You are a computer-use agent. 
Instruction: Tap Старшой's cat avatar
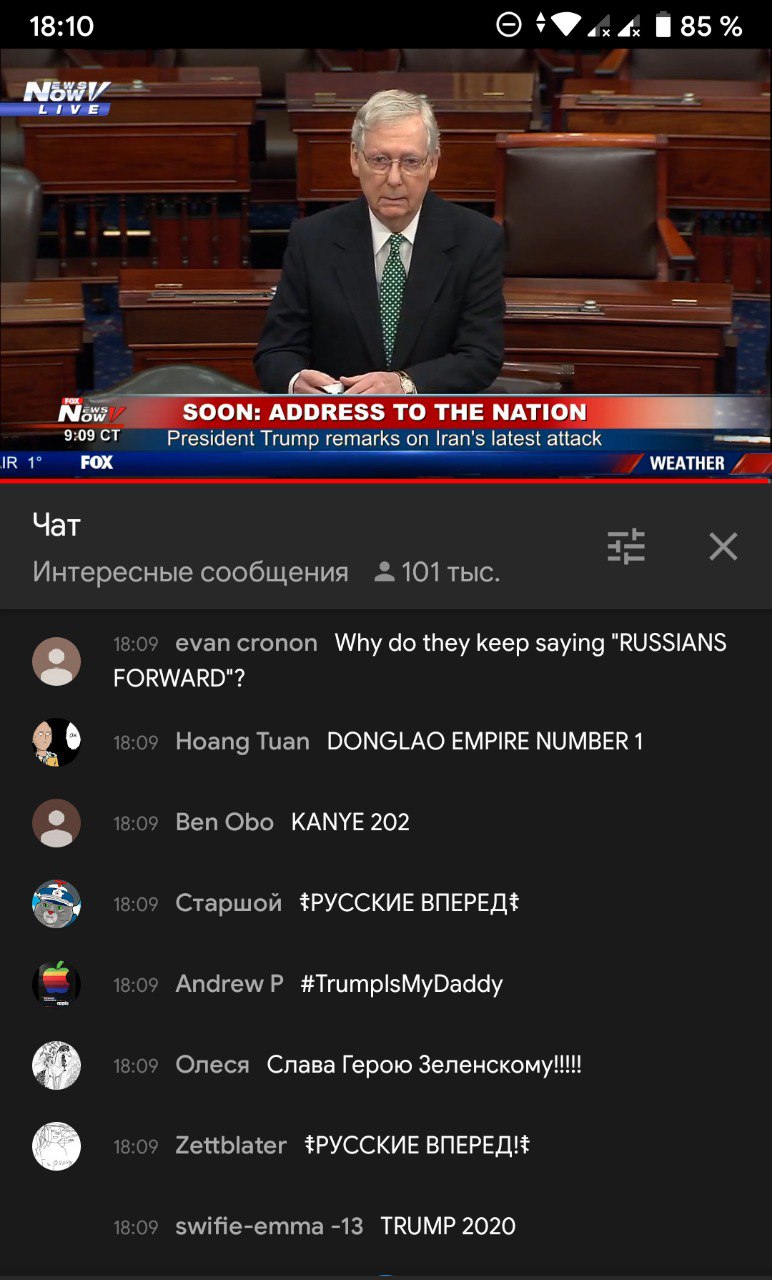pos(57,904)
